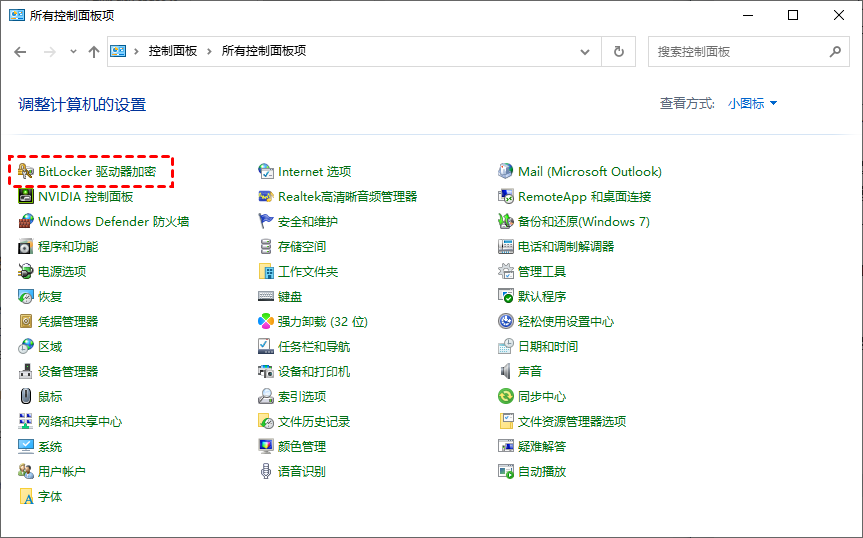The width and height of the screenshot is (863, 538).
Task: Click the 鼠标 icon
Action: 25,396
